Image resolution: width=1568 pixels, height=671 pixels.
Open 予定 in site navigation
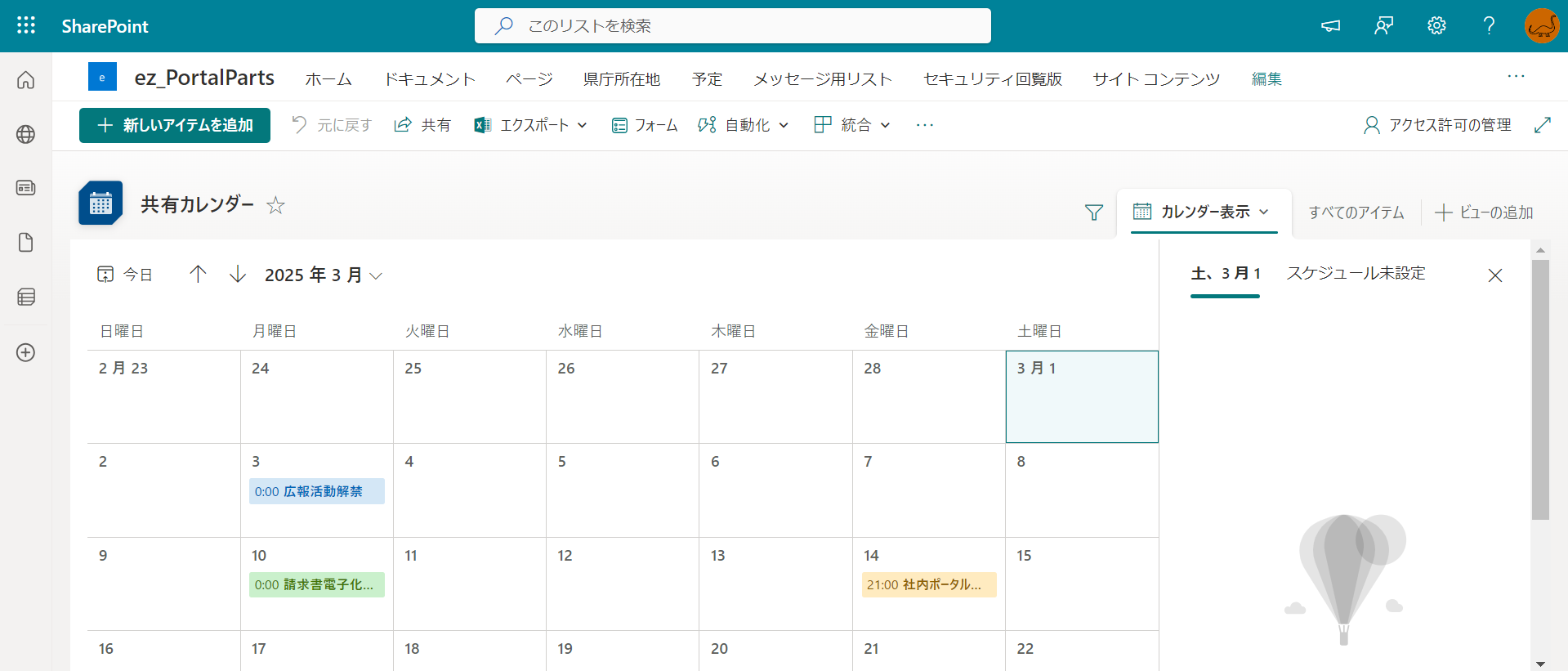(x=707, y=79)
